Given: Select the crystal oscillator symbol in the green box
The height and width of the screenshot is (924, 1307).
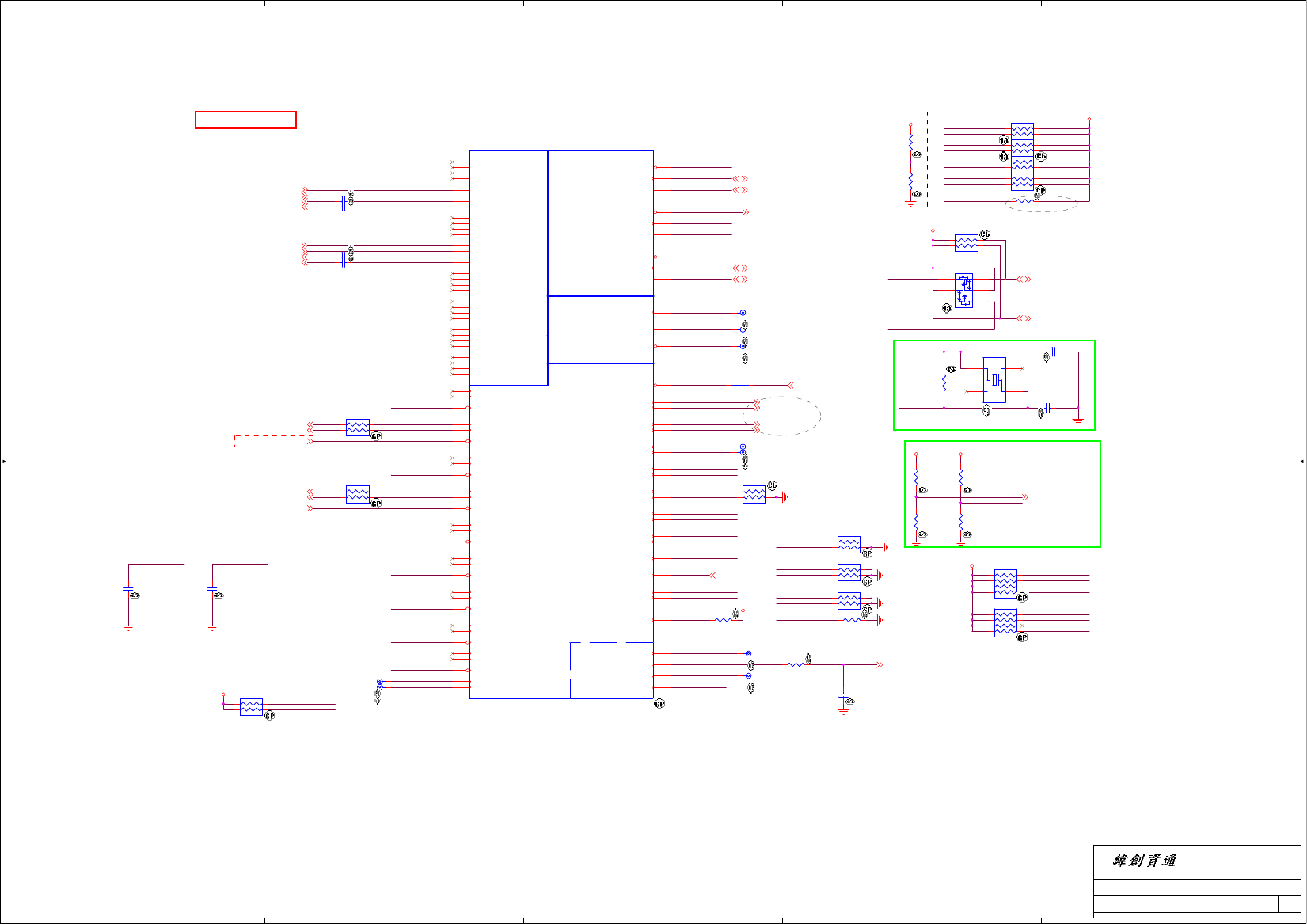Looking at the screenshot, I should (994, 380).
